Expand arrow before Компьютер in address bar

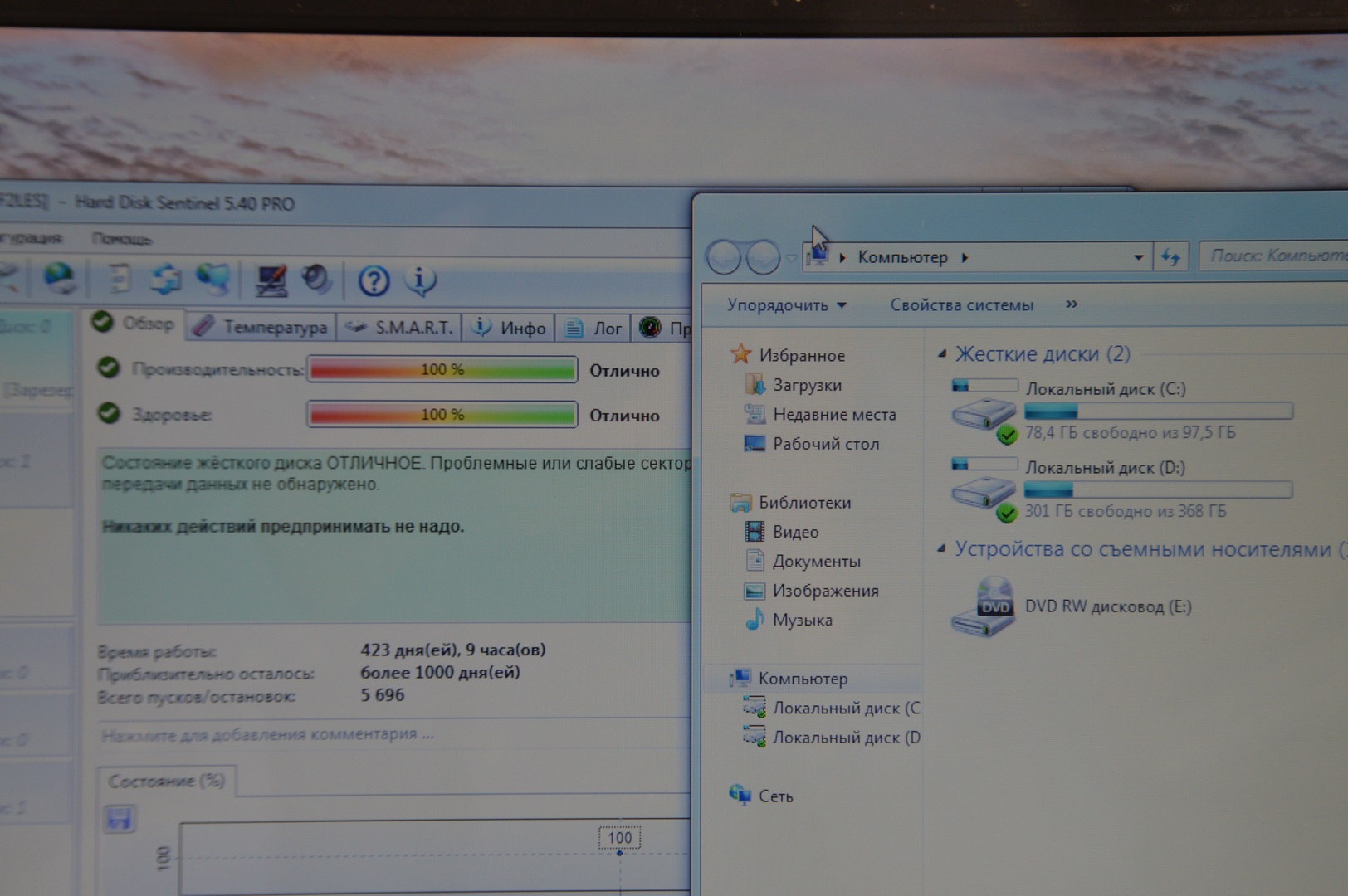(x=842, y=257)
